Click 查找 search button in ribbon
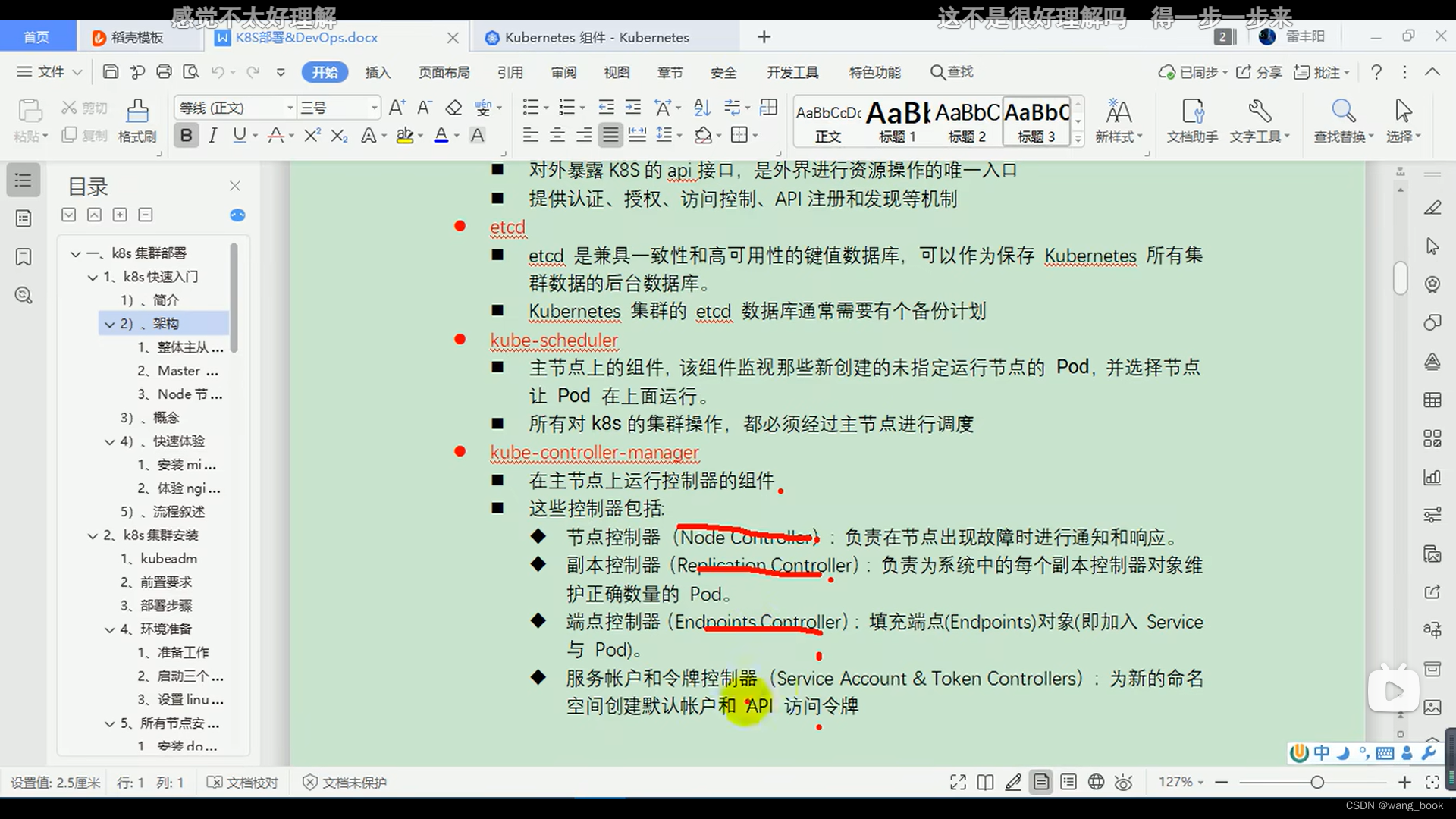Screen dimensions: 1456x819 pyautogui.click(x=952, y=72)
